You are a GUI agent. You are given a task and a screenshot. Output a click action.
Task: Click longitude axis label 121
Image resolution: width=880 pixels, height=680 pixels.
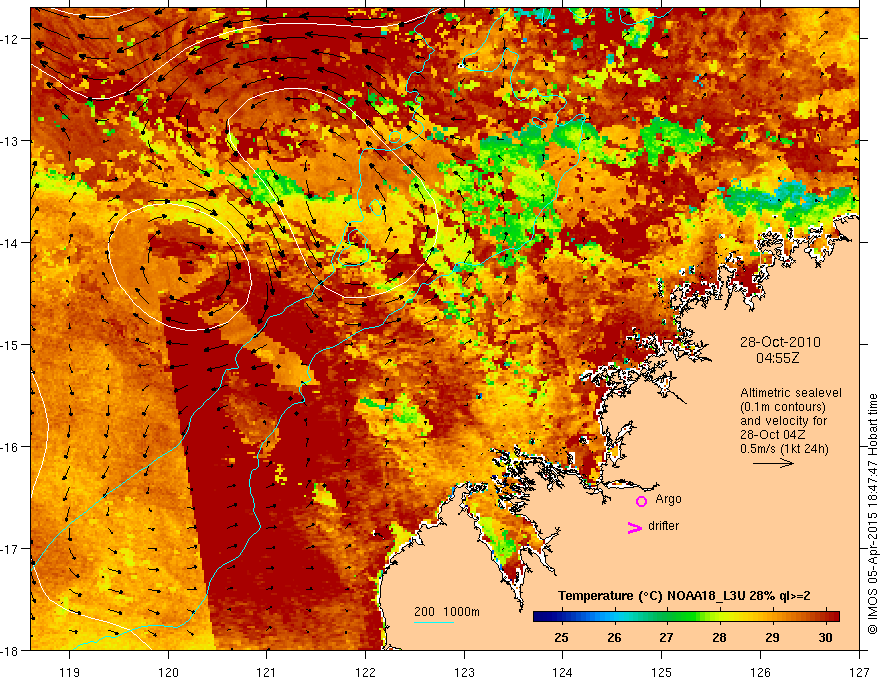[267, 672]
